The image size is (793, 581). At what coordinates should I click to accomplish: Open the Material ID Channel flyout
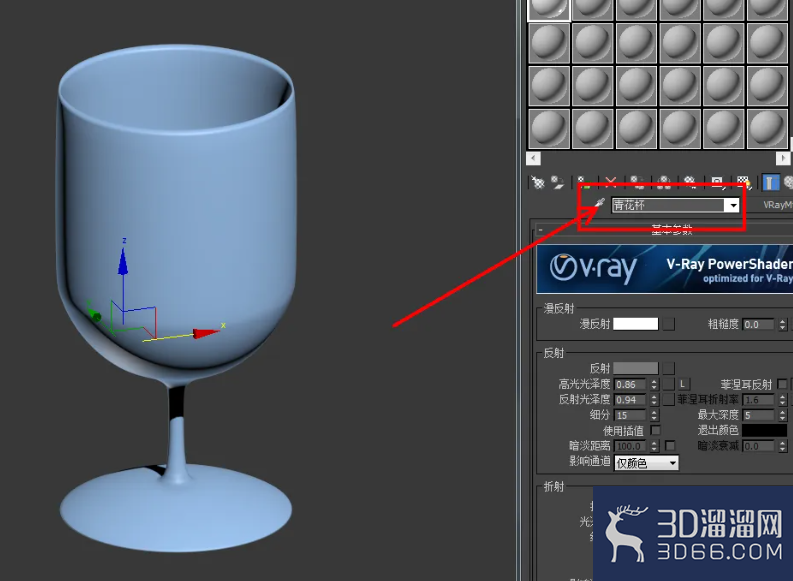pos(718,182)
